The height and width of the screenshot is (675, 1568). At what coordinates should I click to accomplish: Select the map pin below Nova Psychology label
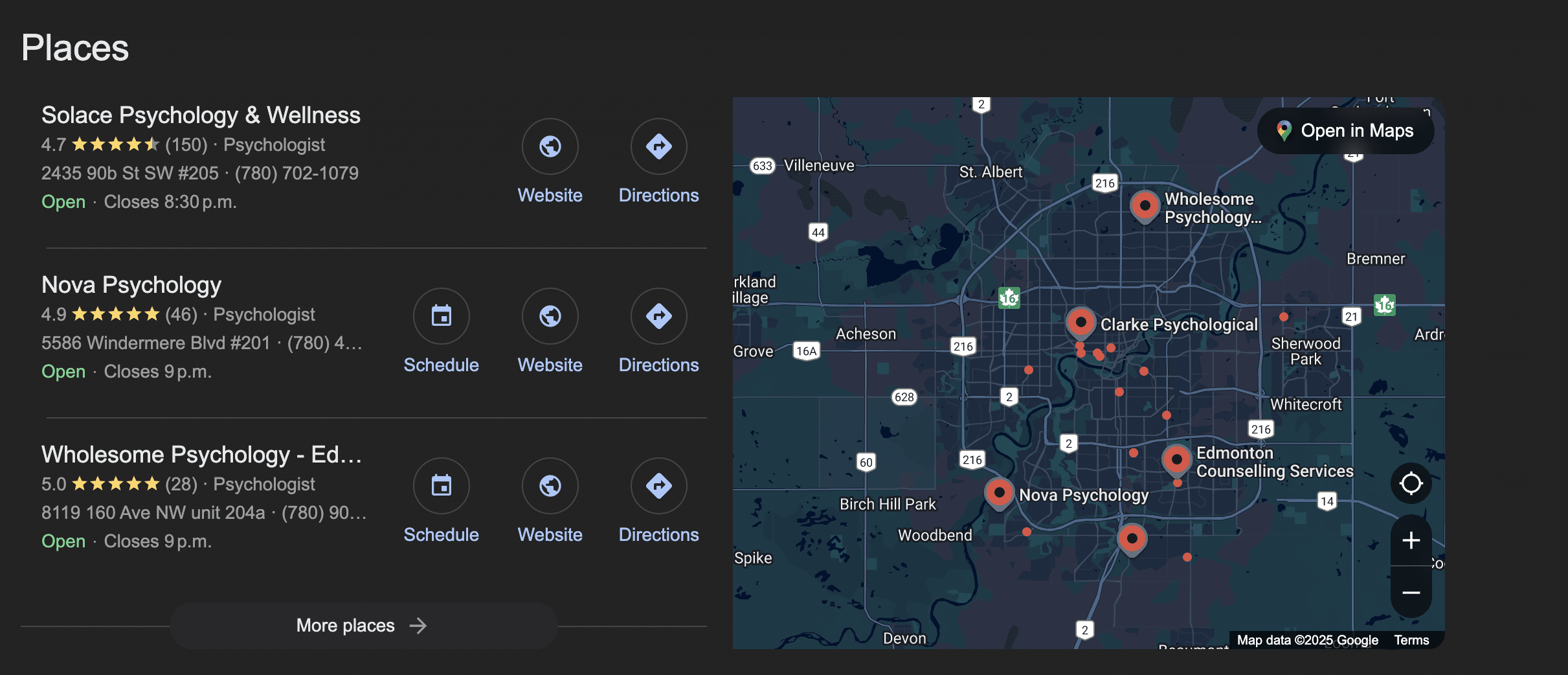pos(1132,540)
